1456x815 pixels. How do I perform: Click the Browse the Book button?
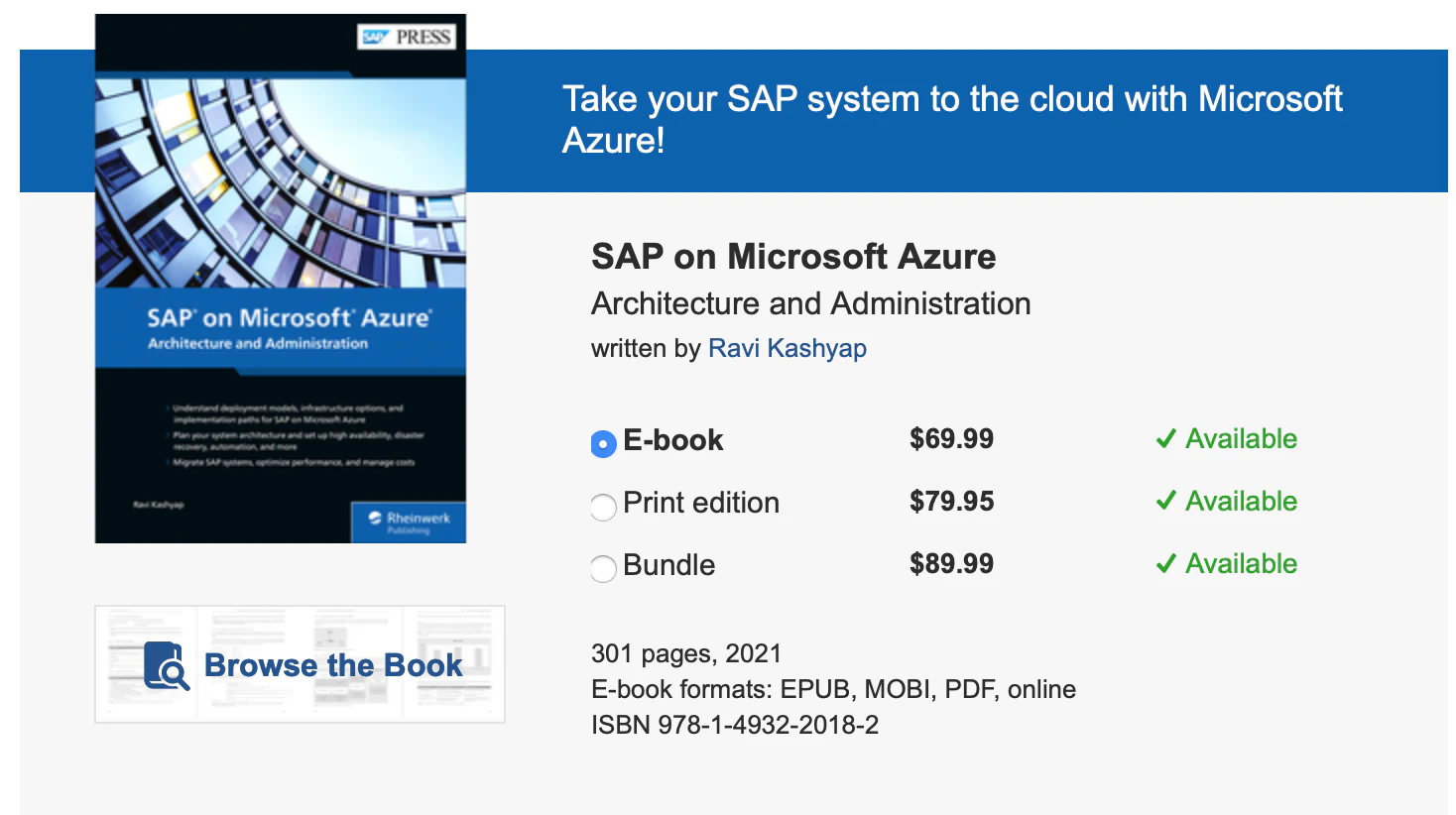coord(300,664)
